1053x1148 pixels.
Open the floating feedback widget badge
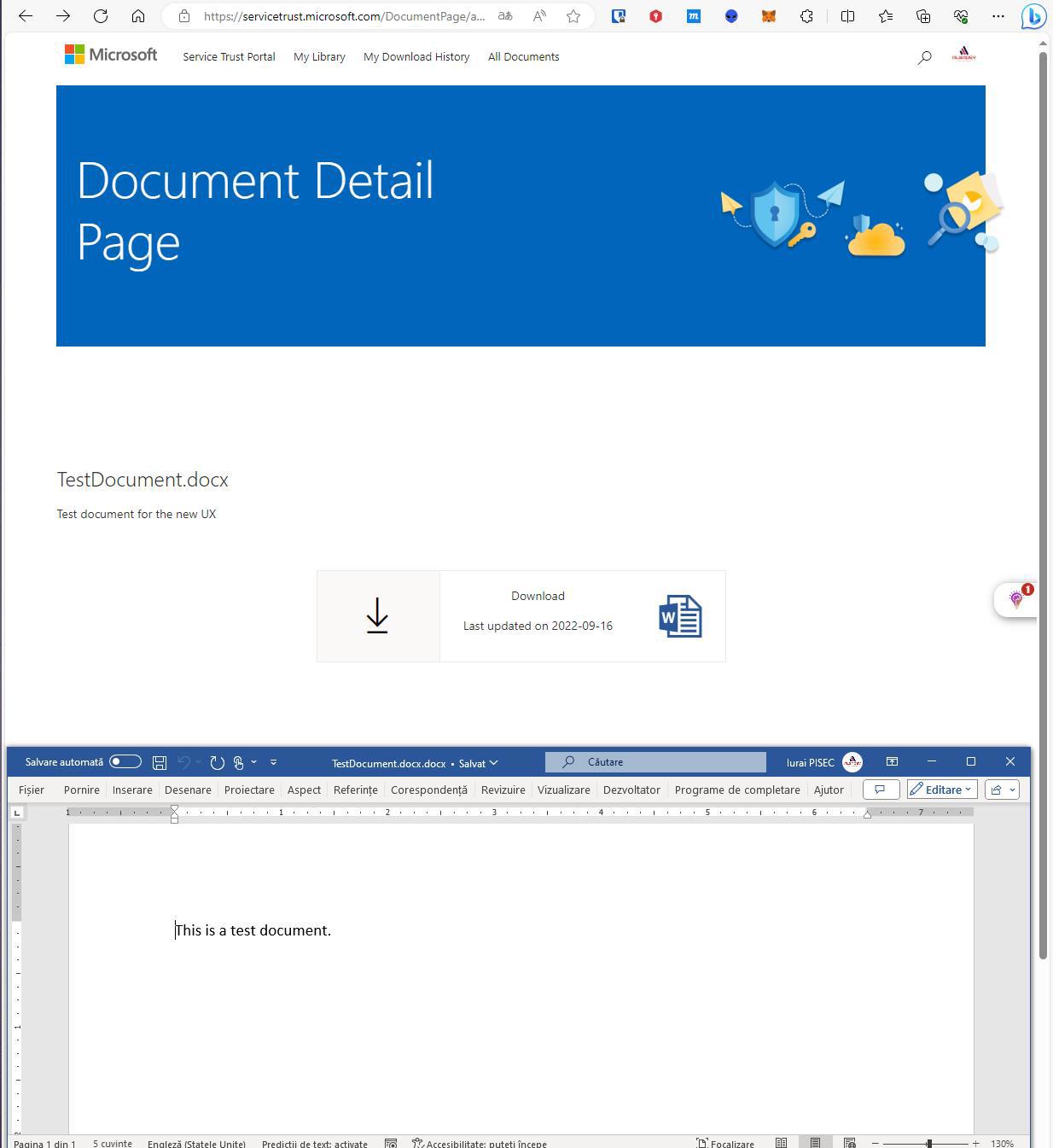click(1016, 599)
